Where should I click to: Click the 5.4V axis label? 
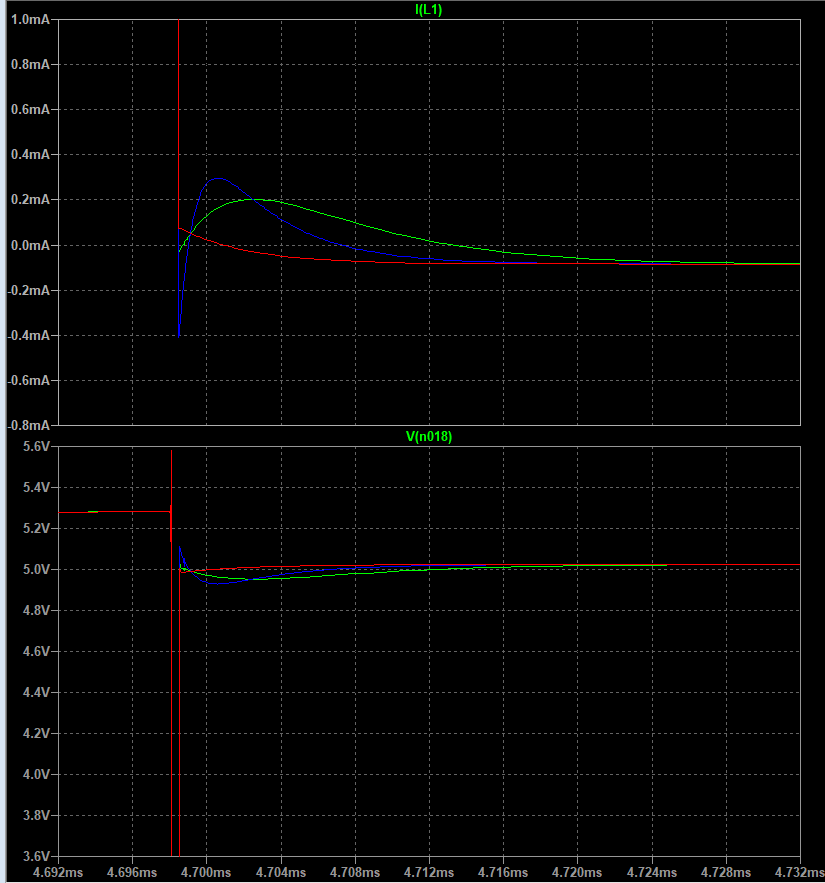click(36, 487)
